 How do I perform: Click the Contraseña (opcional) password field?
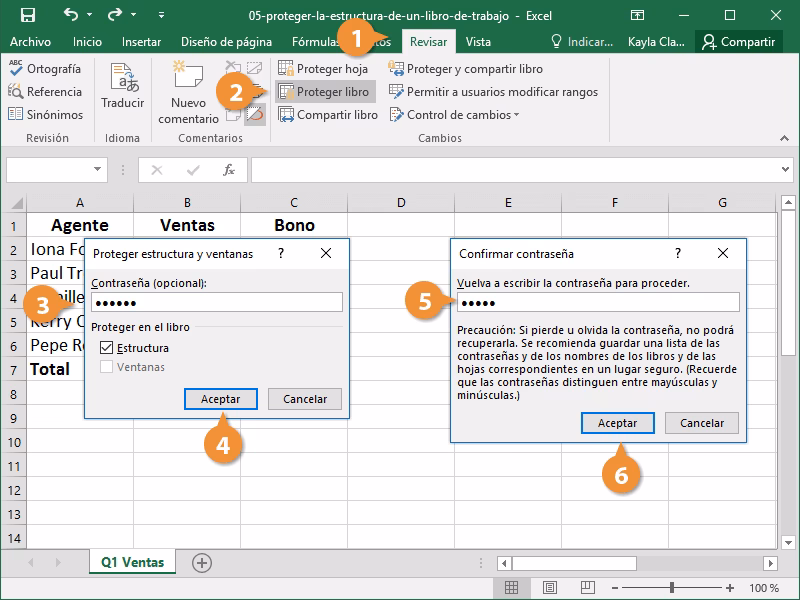pyautogui.click(x=216, y=302)
